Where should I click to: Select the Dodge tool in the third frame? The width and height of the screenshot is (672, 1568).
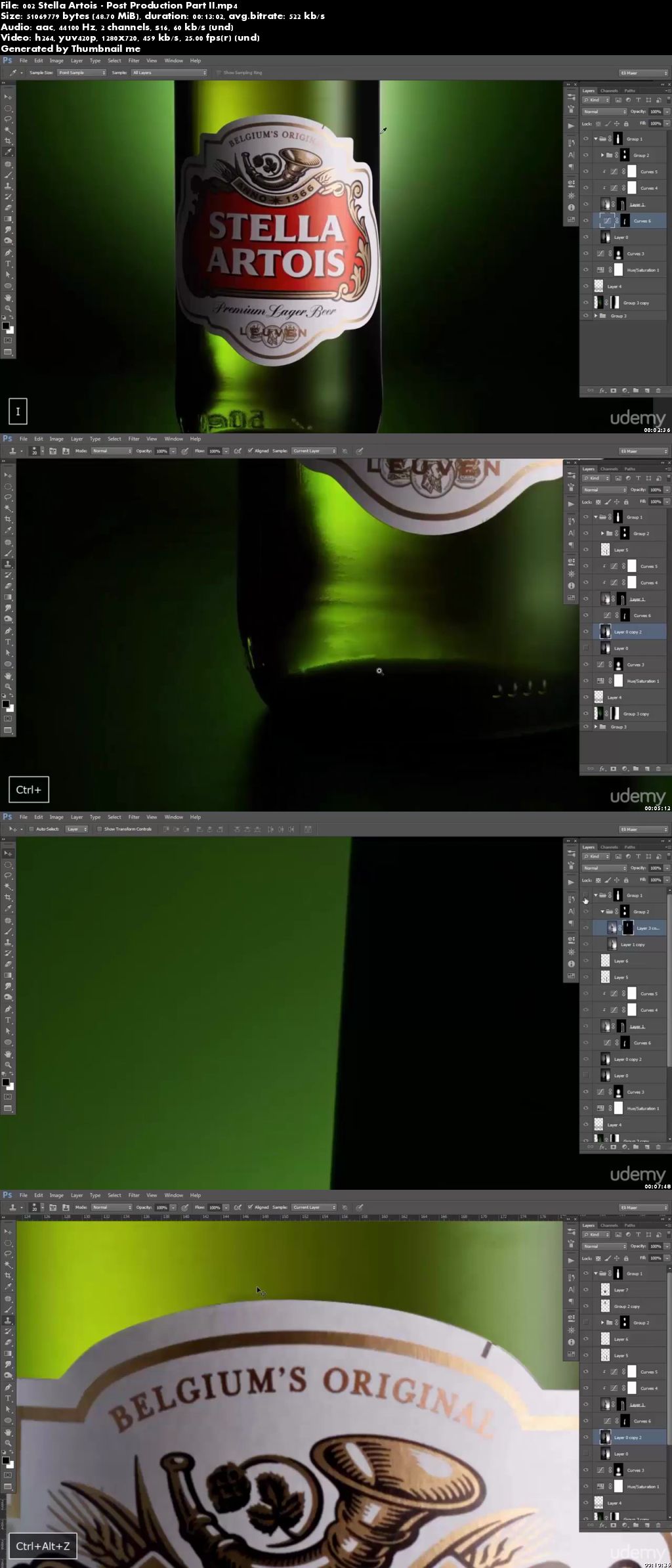(9, 997)
